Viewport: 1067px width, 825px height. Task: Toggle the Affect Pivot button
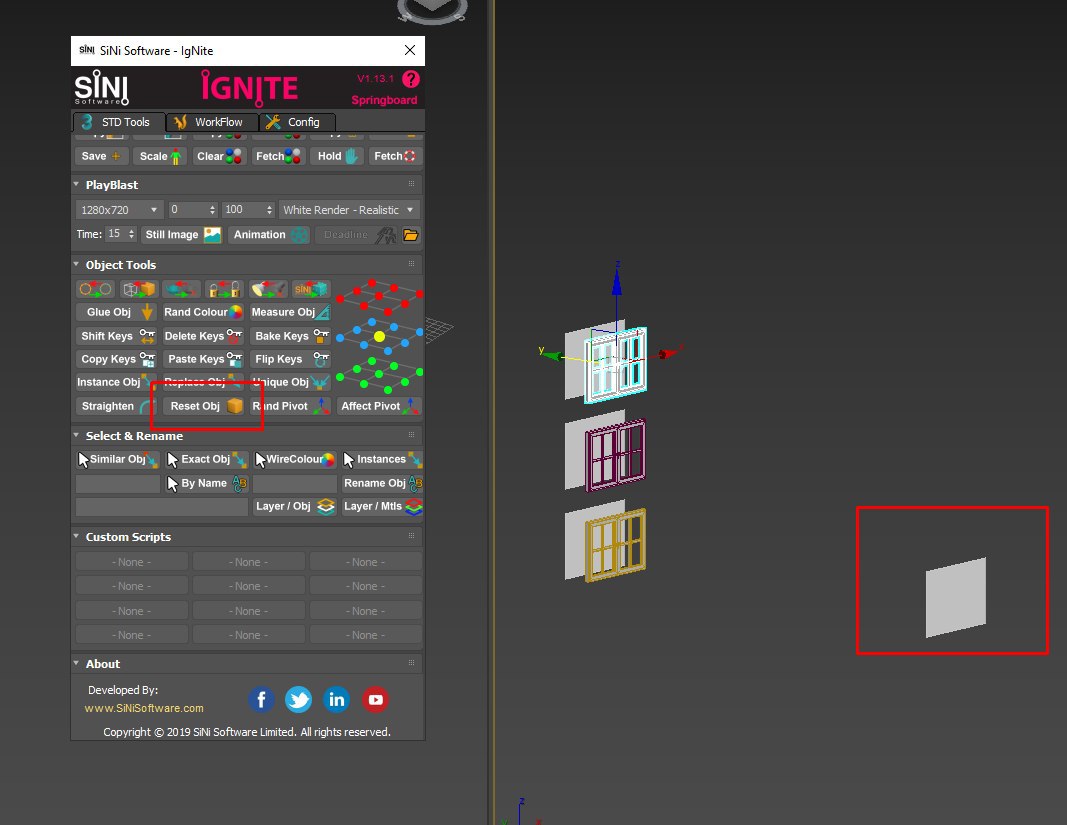379,406
